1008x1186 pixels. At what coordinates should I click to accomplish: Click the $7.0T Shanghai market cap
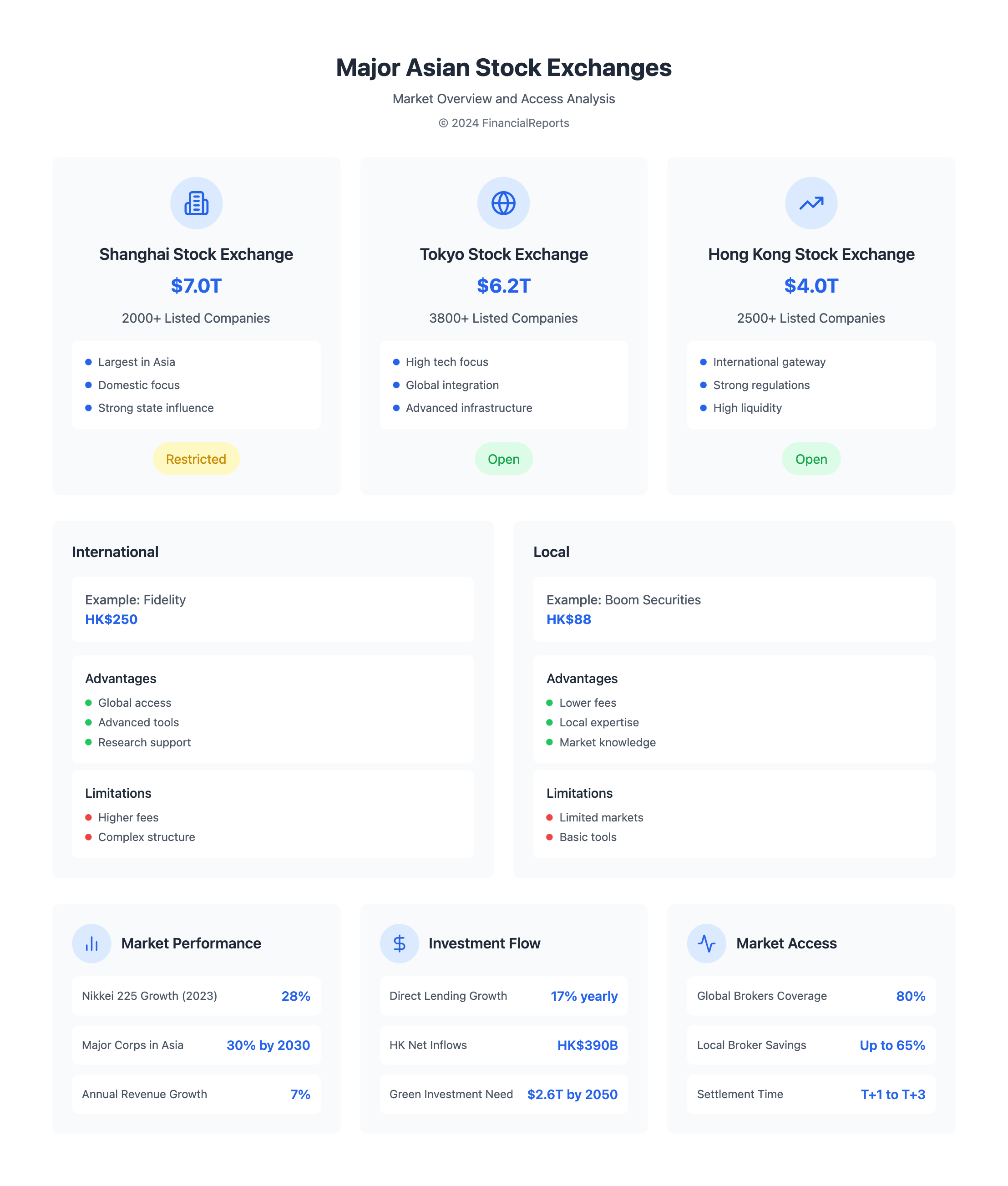[196, 286]
